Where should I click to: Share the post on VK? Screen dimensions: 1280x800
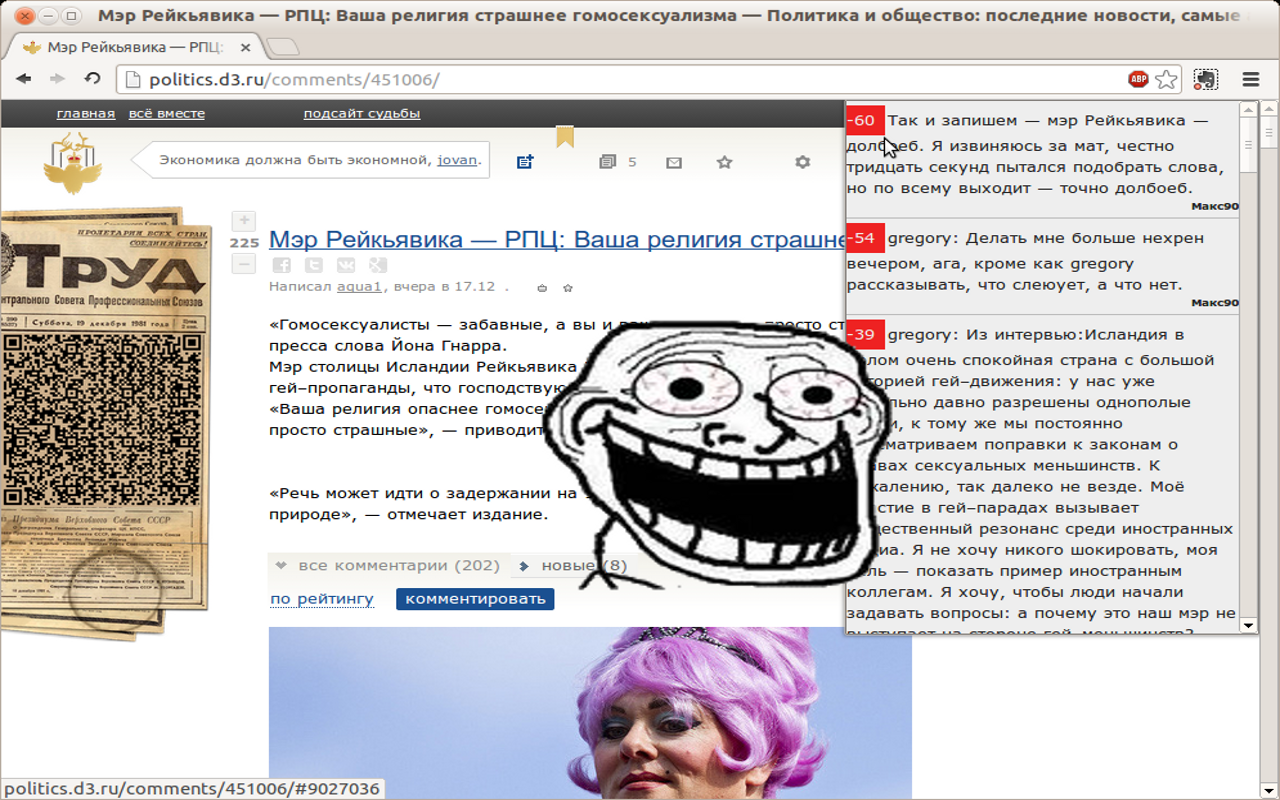(x=346, y=265)
